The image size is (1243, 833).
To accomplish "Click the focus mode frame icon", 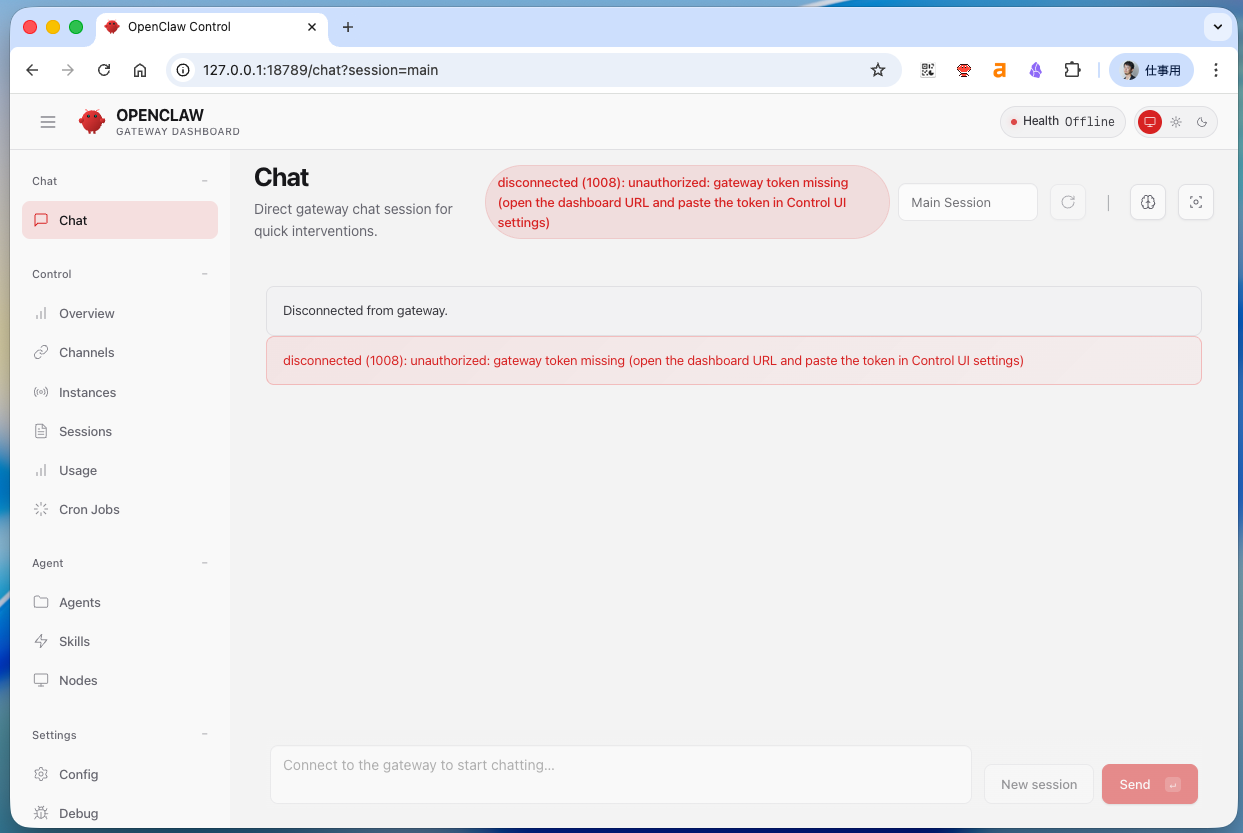I will coord(1195,202).
